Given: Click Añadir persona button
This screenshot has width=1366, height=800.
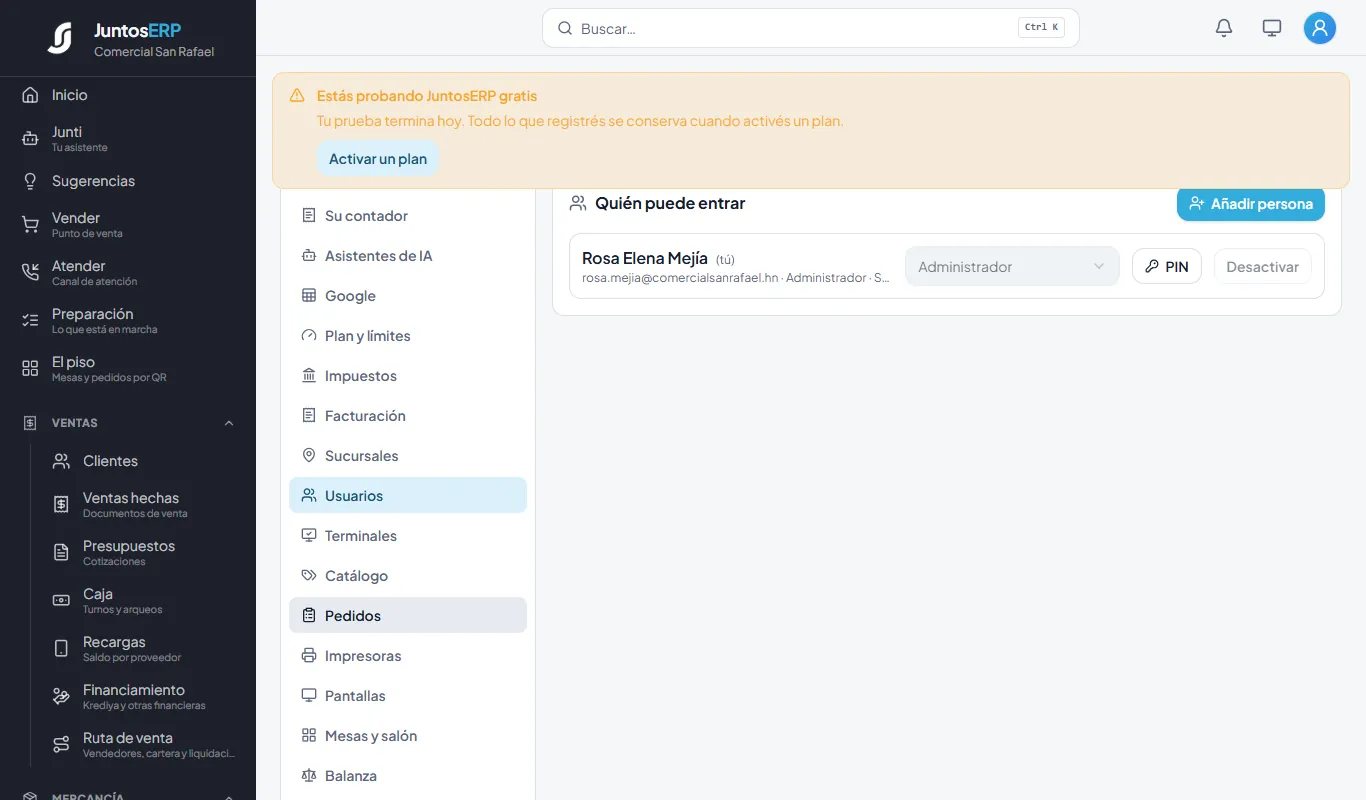Looking at the screenshot, I should (1251, 204).
